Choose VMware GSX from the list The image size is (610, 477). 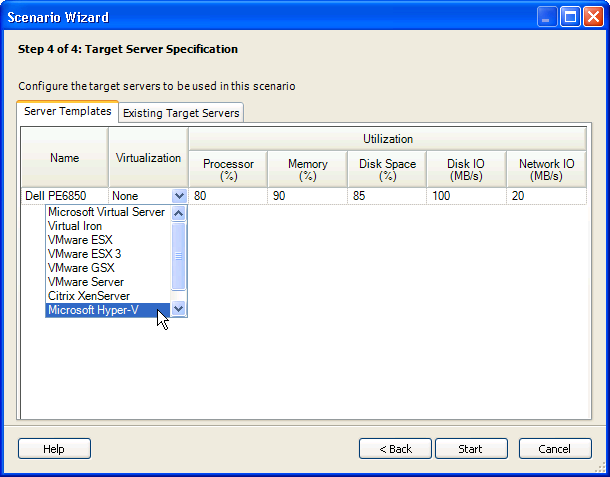coord(108,268)
